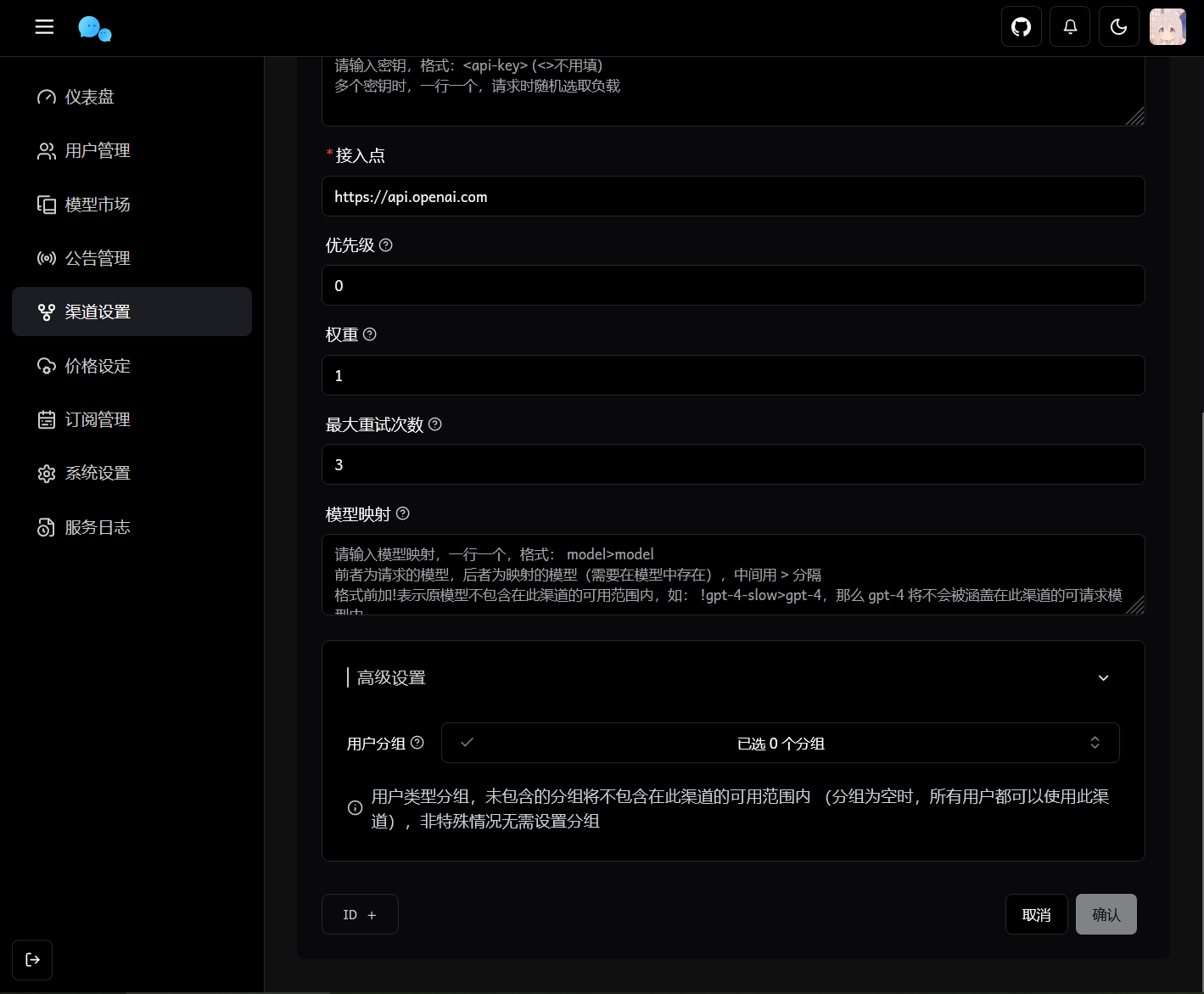Screen dimensions: 1204x994
Task: Open the 服务日志 service log icon
Action: click(x=47, y=526)
